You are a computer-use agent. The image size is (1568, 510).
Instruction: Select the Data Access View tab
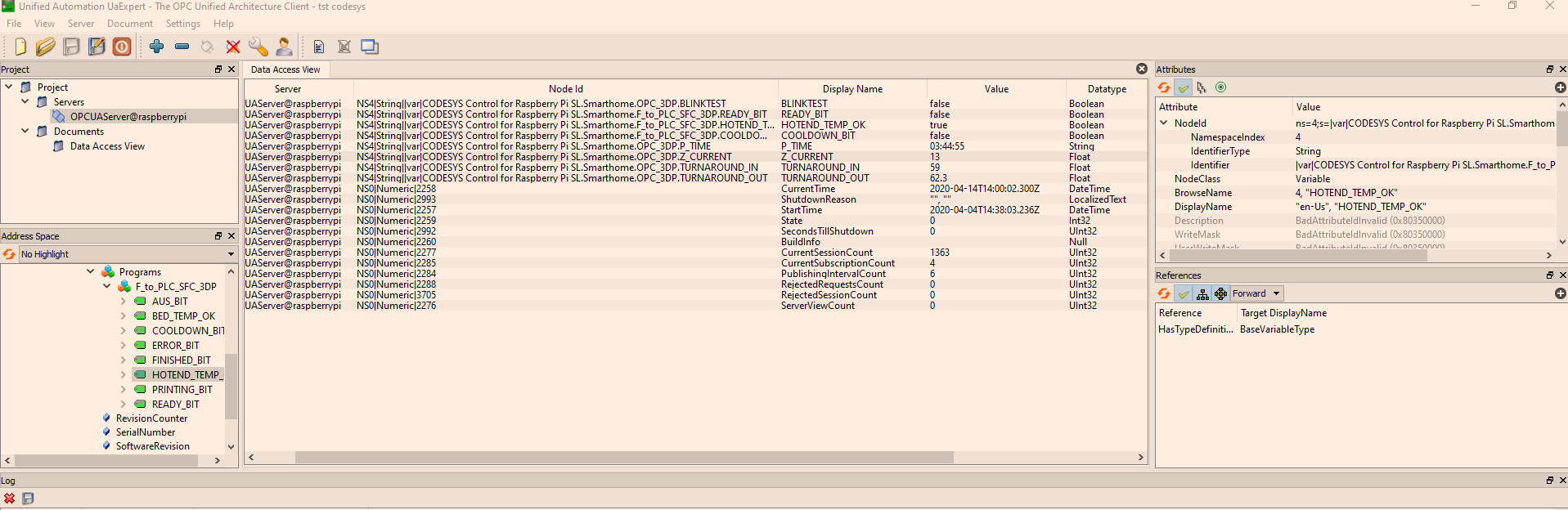click(285, 69)
